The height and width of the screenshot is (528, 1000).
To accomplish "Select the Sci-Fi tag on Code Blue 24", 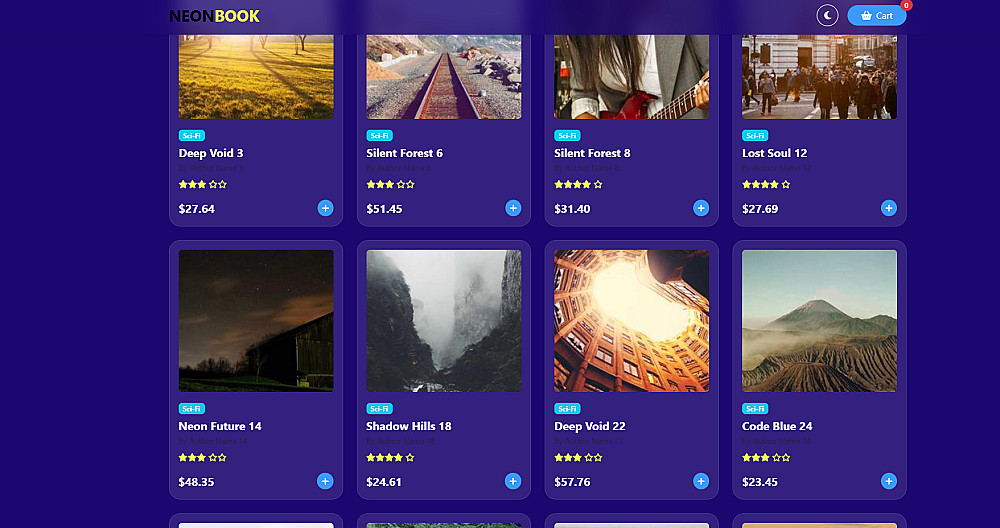I will [755, 408].
